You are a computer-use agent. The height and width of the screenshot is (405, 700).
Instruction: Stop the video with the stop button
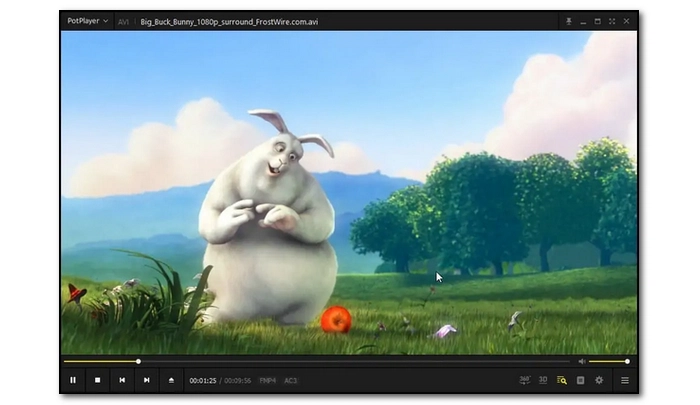click(97, 380)
